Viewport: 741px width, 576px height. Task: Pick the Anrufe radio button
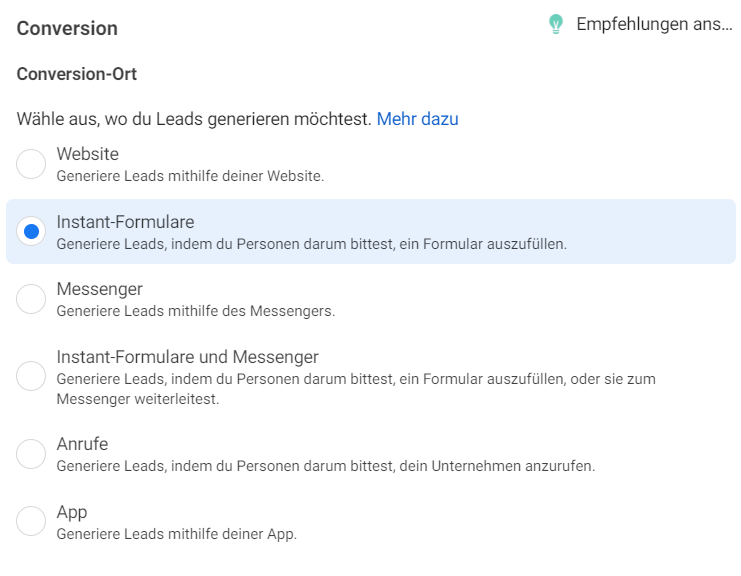(x=31, y=454)
